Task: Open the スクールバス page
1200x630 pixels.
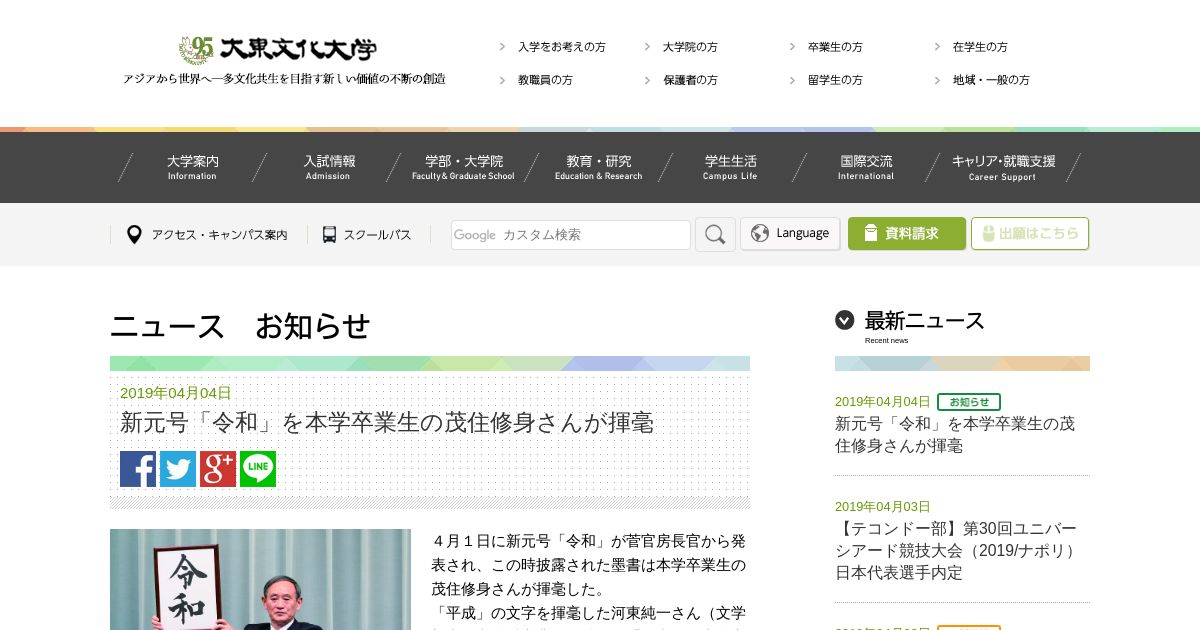Action: tap(377, 235)
